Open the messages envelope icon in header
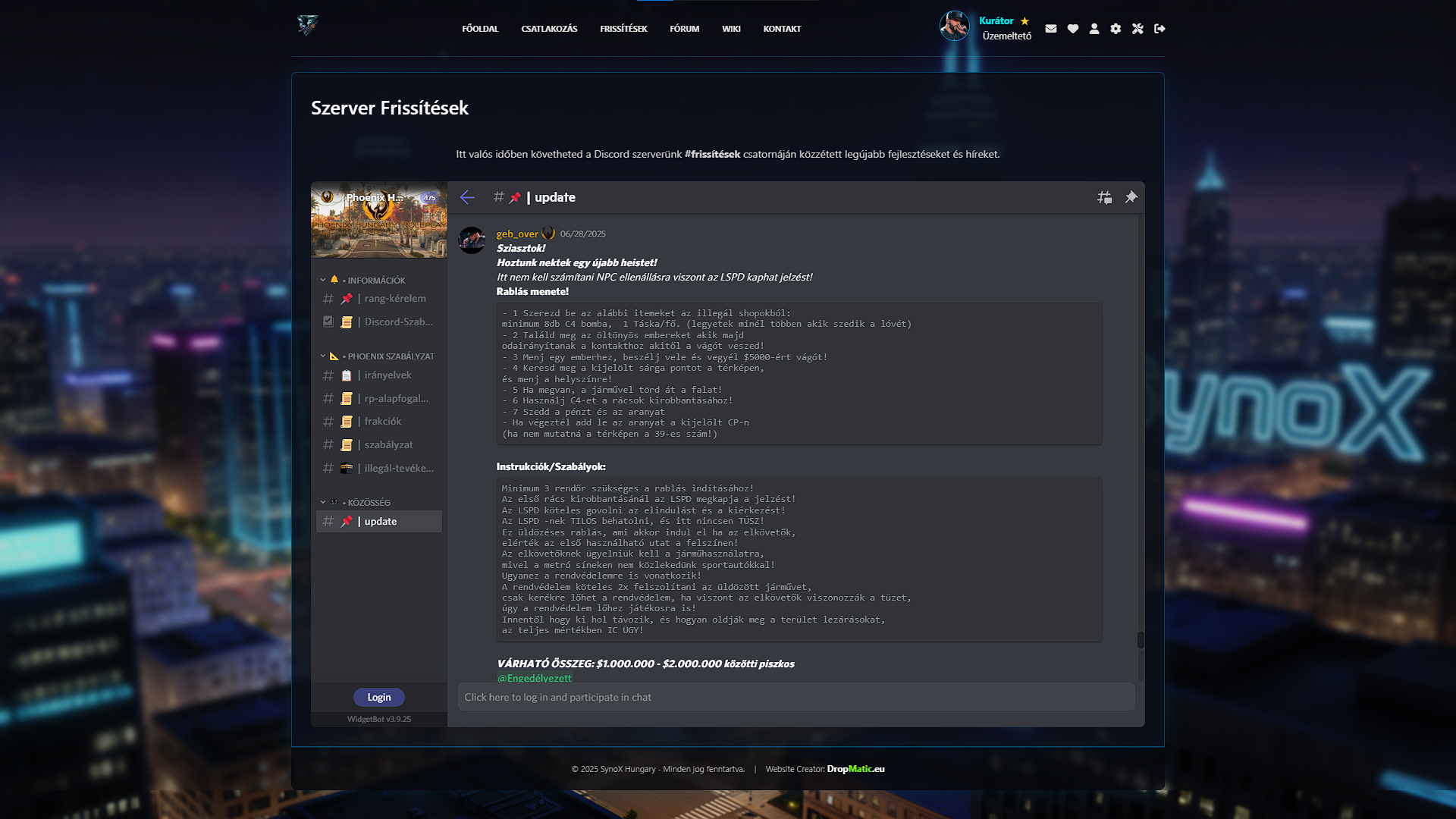This screenshot has height=819, width=1456. (1050, 29)
